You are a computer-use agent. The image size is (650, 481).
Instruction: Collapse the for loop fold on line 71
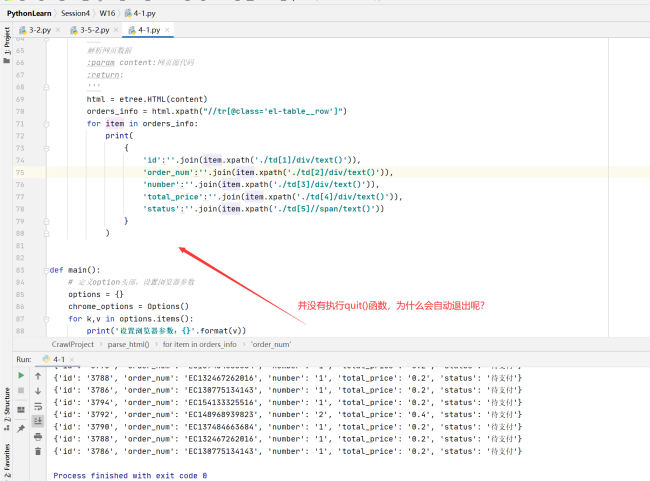(x=46, y=124)
